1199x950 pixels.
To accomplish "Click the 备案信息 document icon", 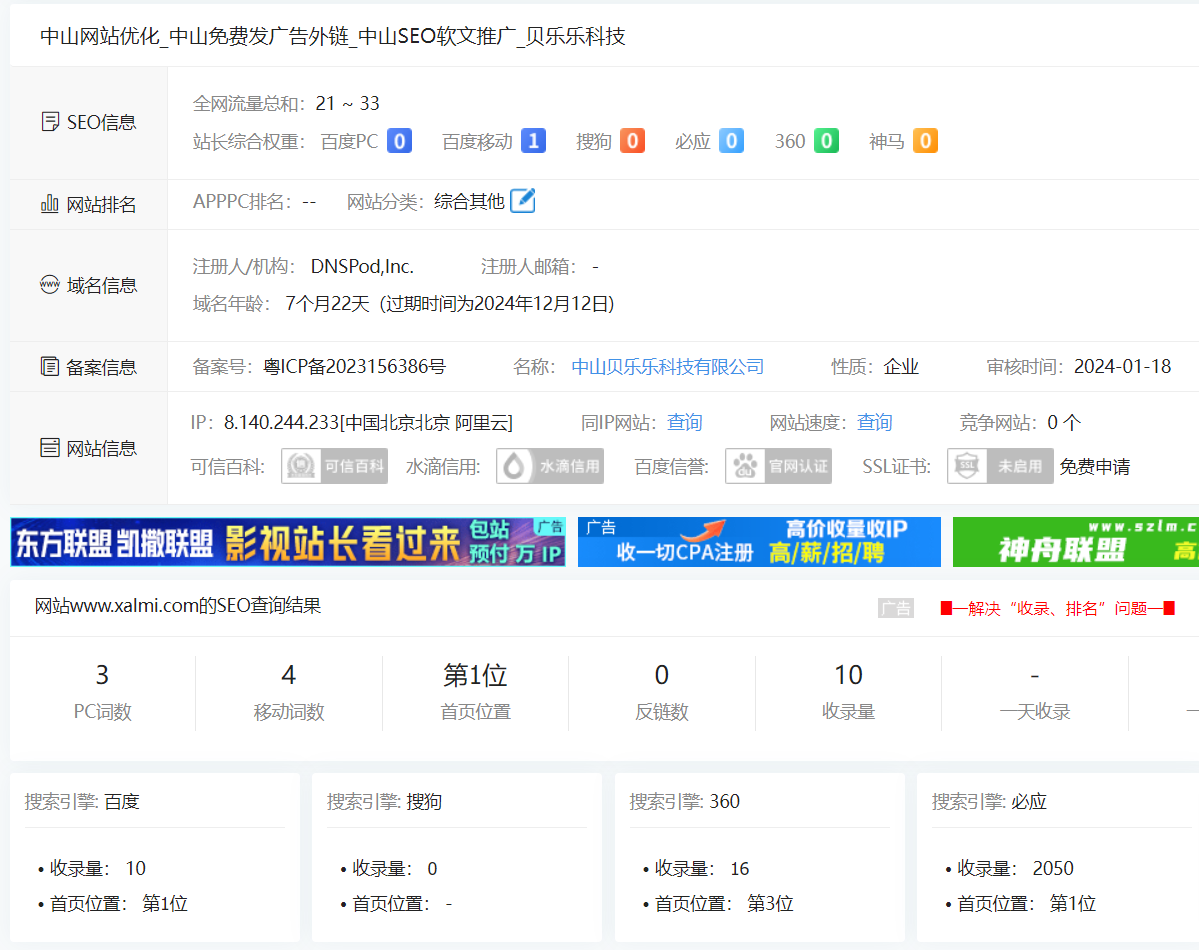I will point(50,366).
